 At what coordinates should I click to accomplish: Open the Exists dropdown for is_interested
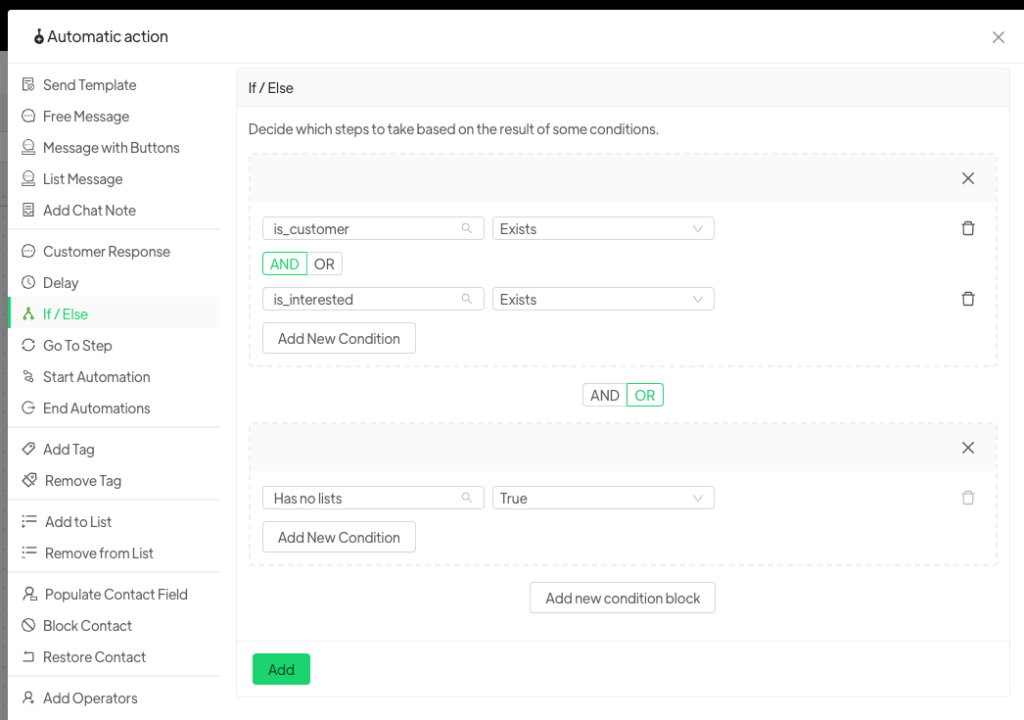[x=603, y=299]
